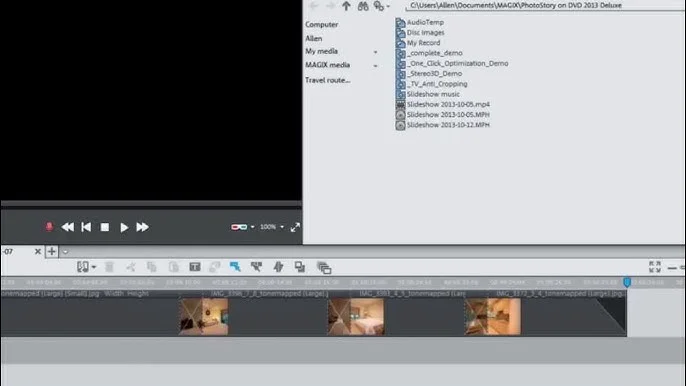Select the blue mouse mode tool
This screenshot has width=686, height=386.
[235, 267]
